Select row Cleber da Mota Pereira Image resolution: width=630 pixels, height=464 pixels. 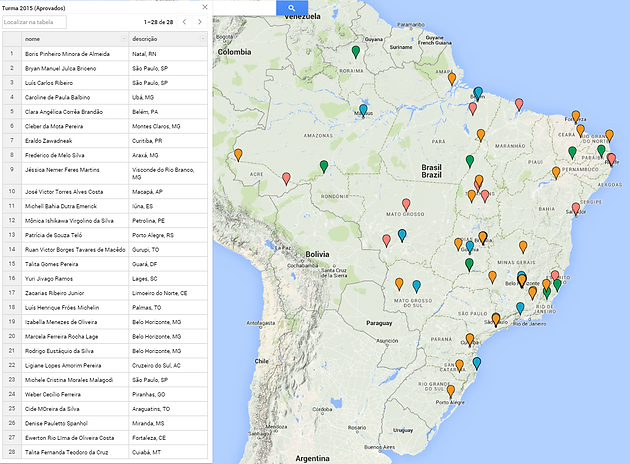tap(105, 126)
